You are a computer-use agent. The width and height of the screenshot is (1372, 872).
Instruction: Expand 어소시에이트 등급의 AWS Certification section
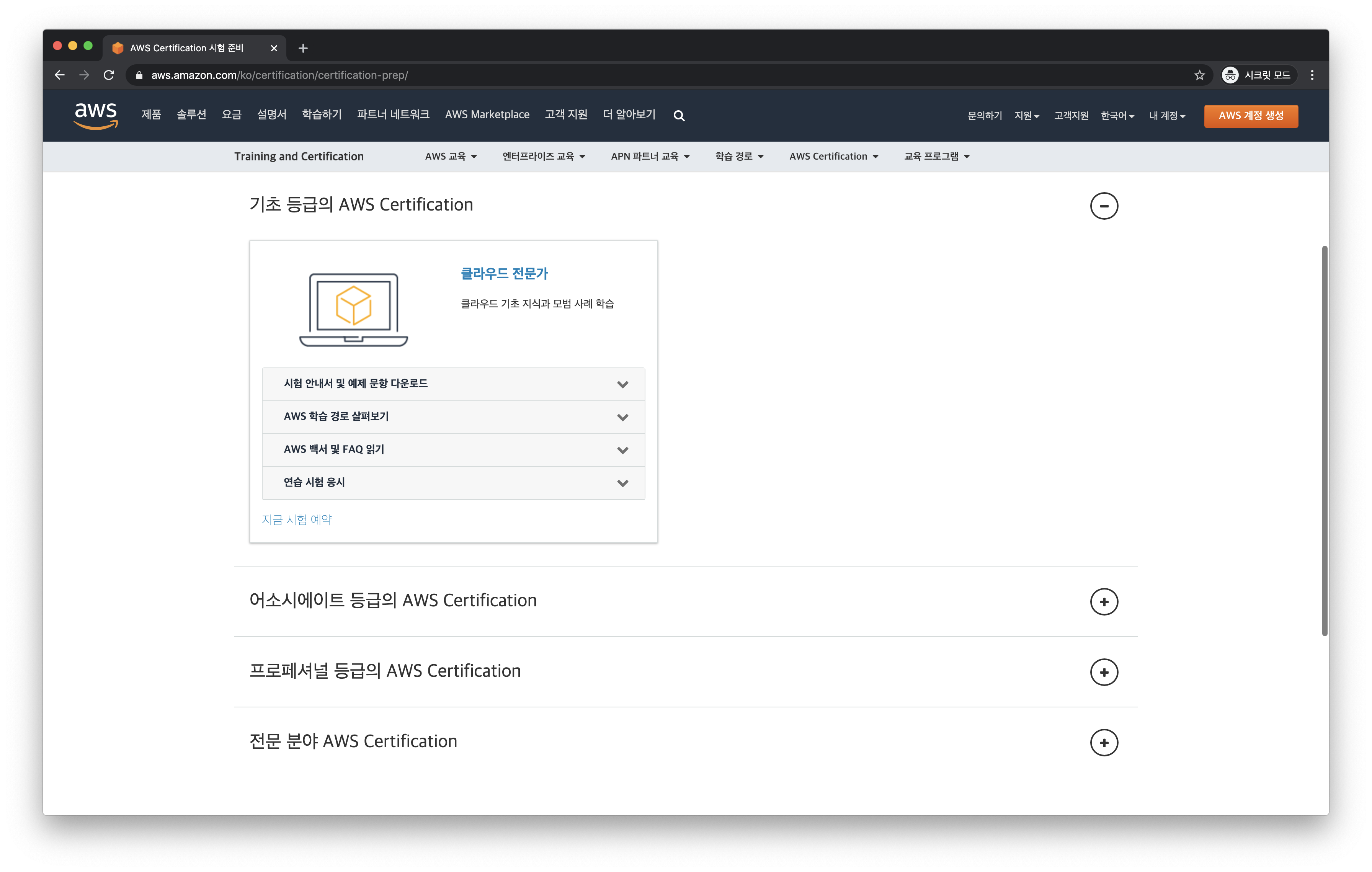point(1104,601)
